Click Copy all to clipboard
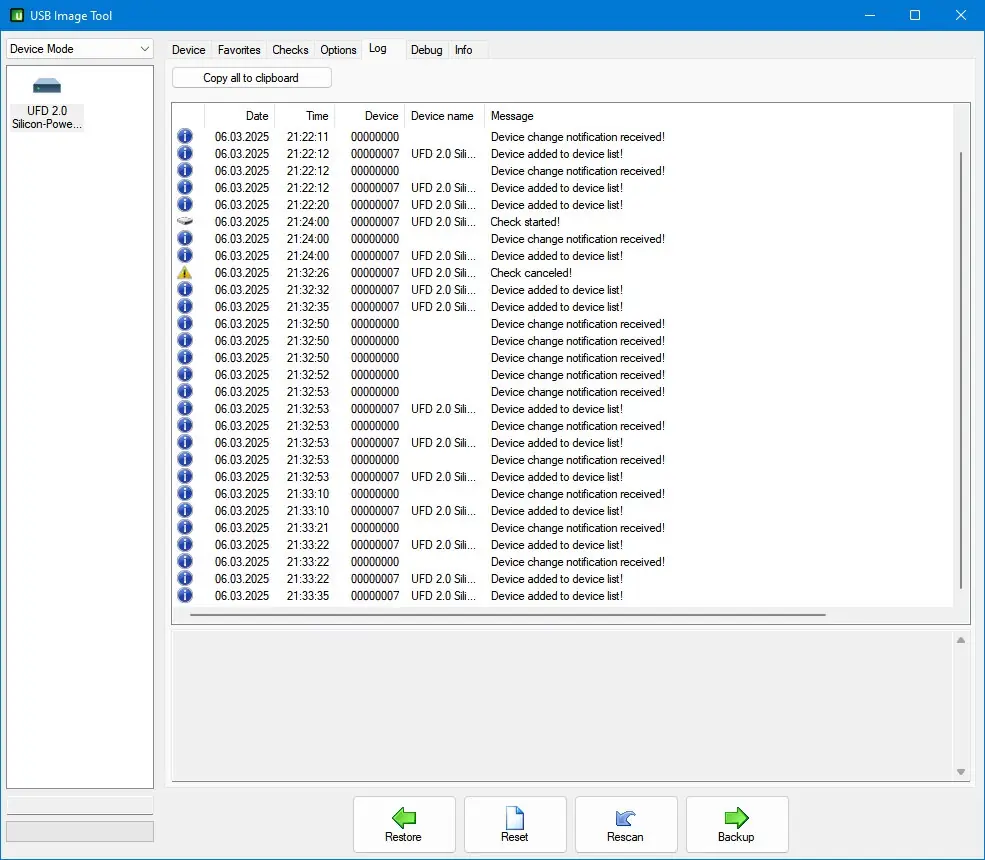 coord(251,78)
